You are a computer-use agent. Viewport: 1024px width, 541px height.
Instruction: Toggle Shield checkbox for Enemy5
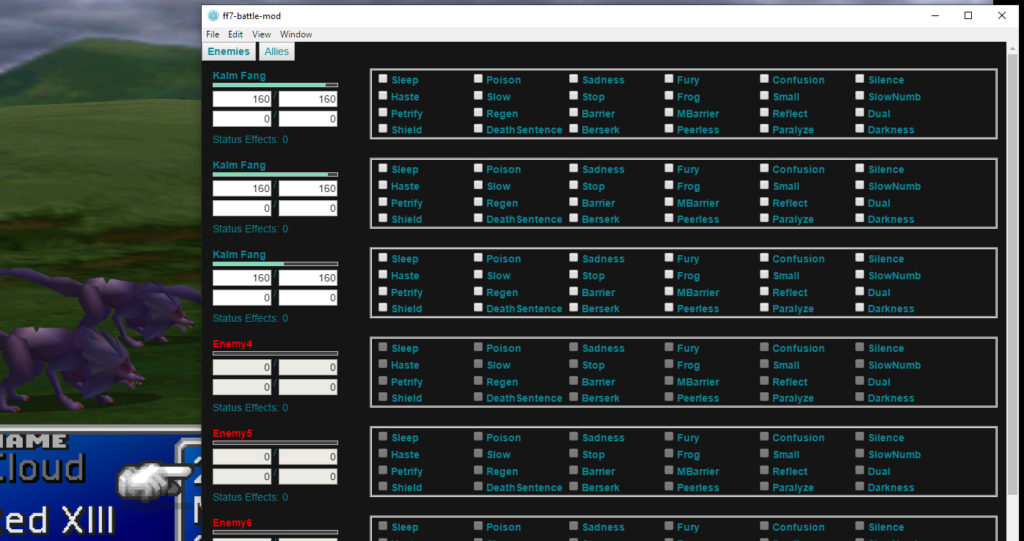click(x=383, y=487)
